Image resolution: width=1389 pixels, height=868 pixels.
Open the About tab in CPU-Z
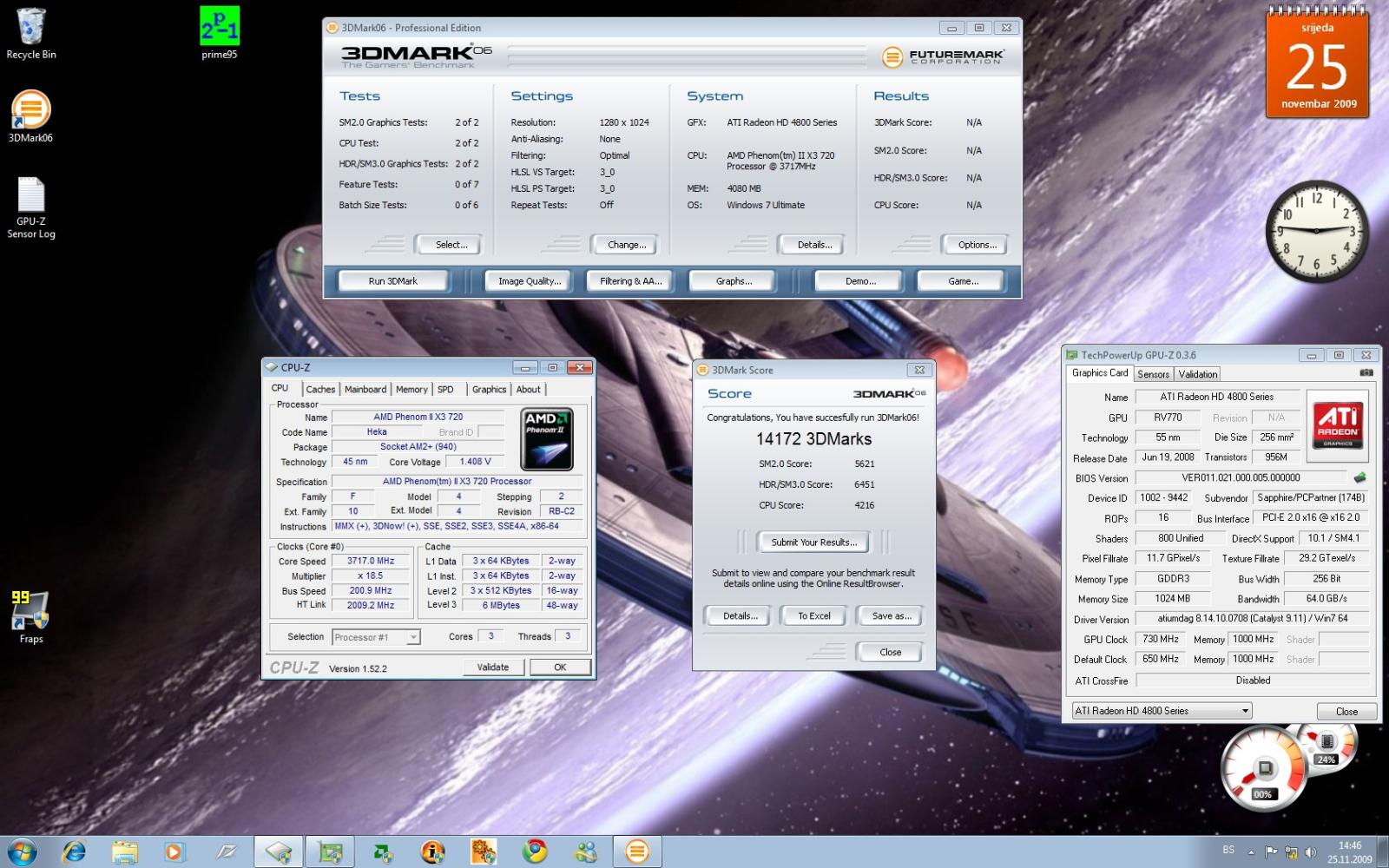(528, 390)
